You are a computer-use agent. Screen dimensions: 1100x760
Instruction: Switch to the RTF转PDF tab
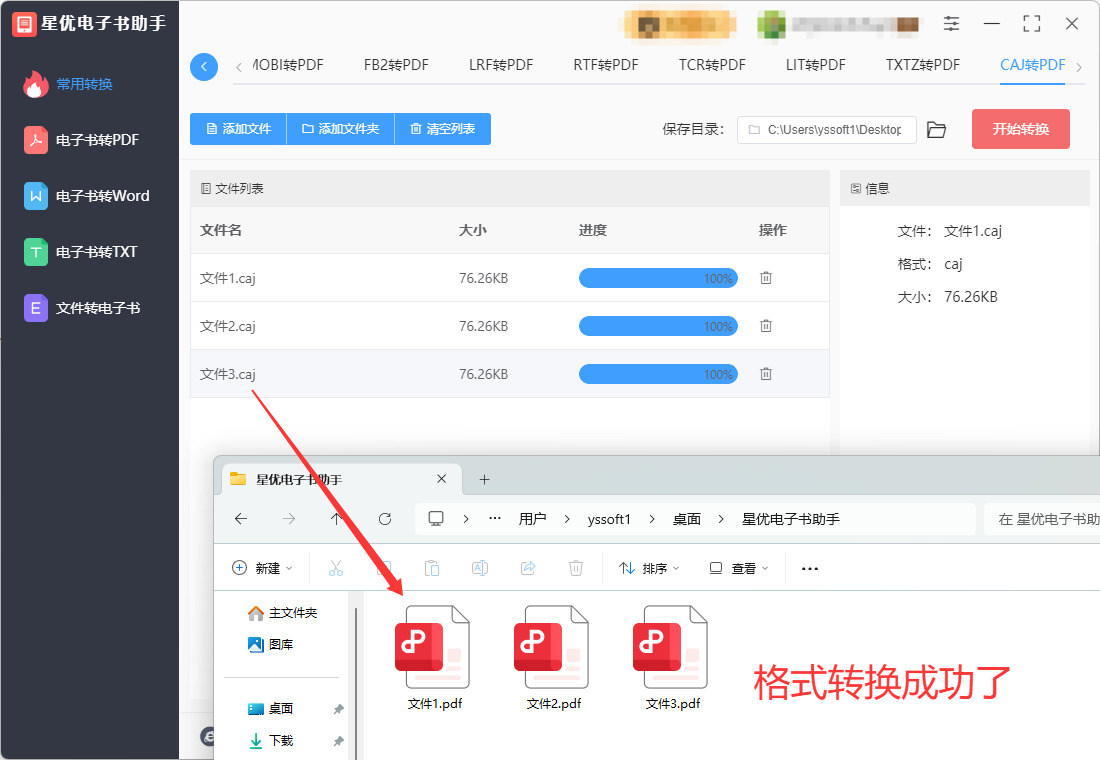tap(605, 65)
